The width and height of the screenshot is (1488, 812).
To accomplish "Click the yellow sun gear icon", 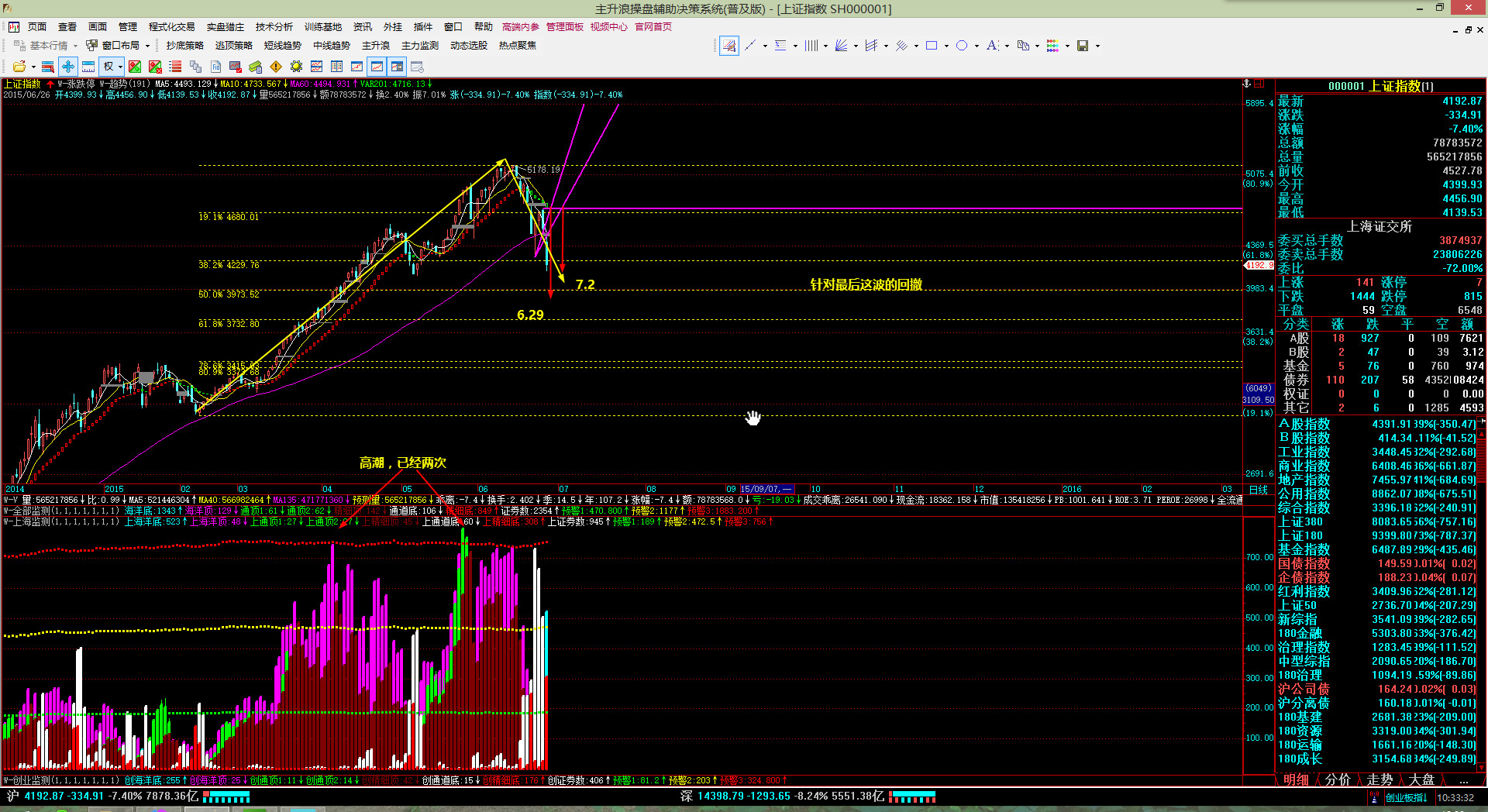I will (x=296, y=67).
